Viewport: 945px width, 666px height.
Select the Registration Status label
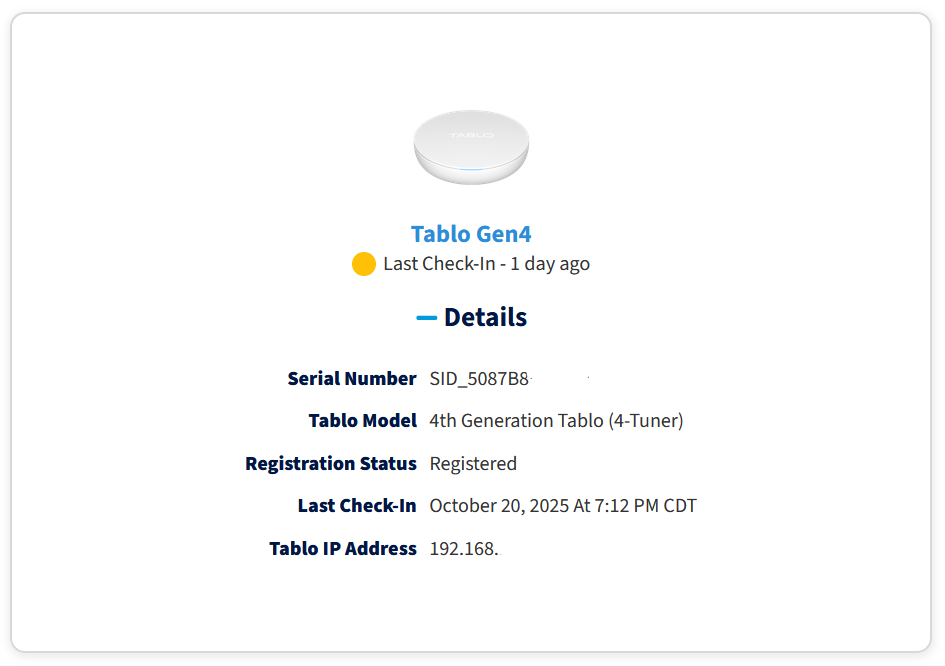click(x=331, y=464)
